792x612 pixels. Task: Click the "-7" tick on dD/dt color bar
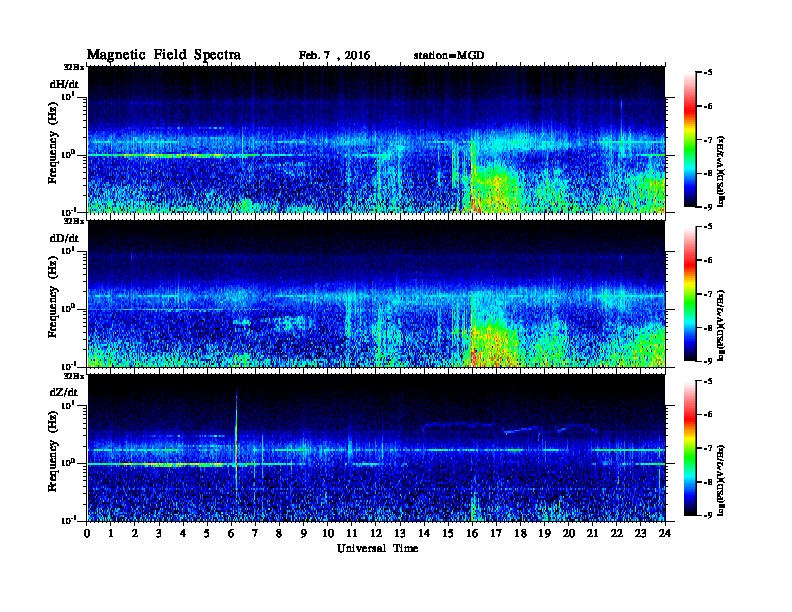tap(708, 294)
